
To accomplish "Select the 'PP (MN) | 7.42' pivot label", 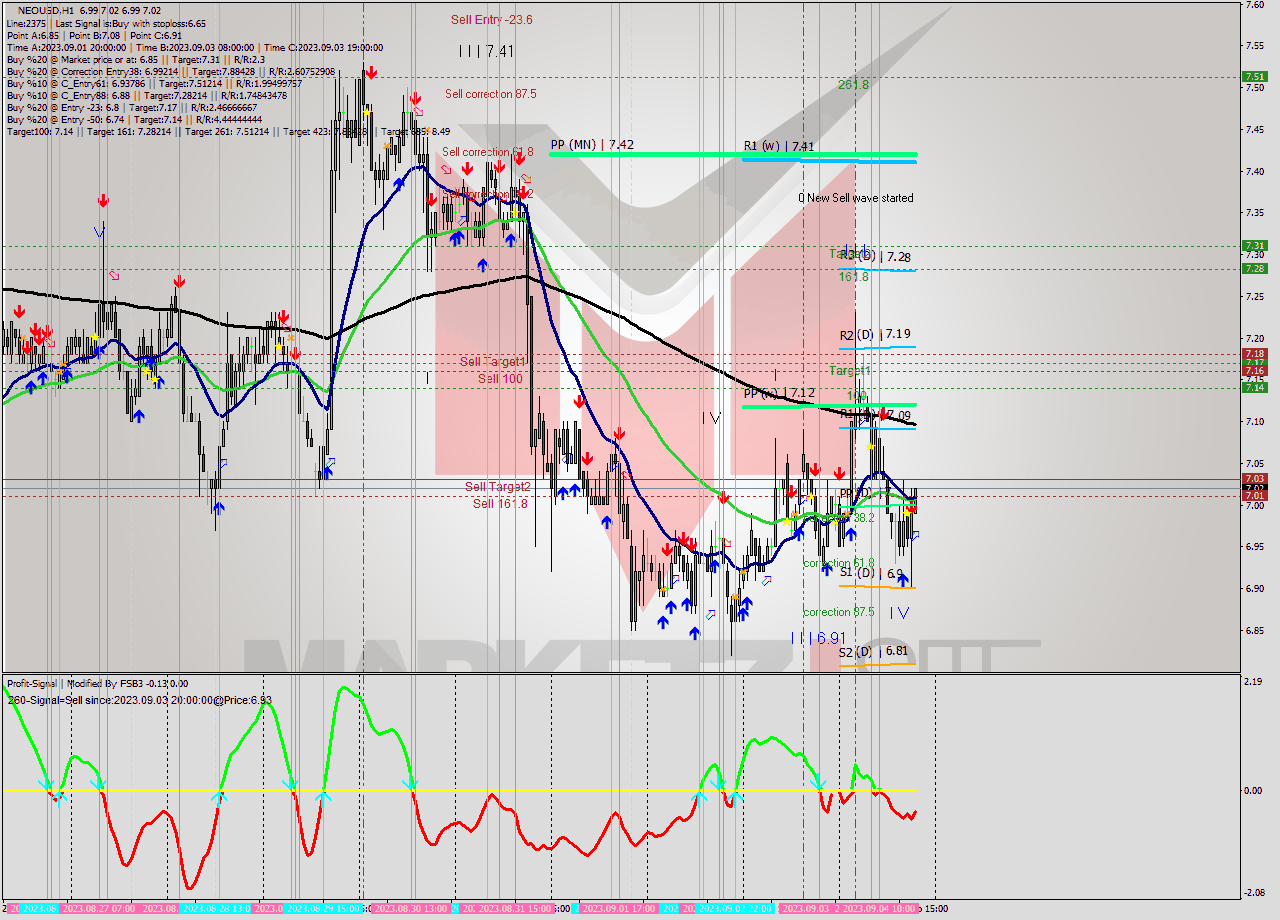I will 592,145.
